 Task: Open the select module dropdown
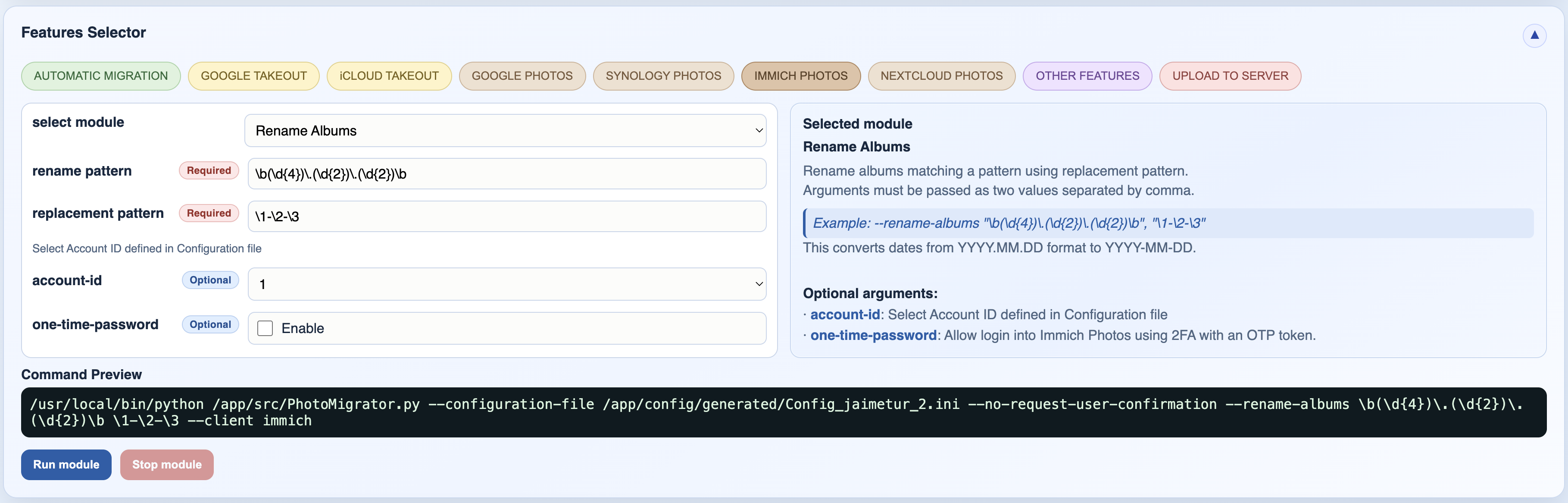(x=505, y=131)
